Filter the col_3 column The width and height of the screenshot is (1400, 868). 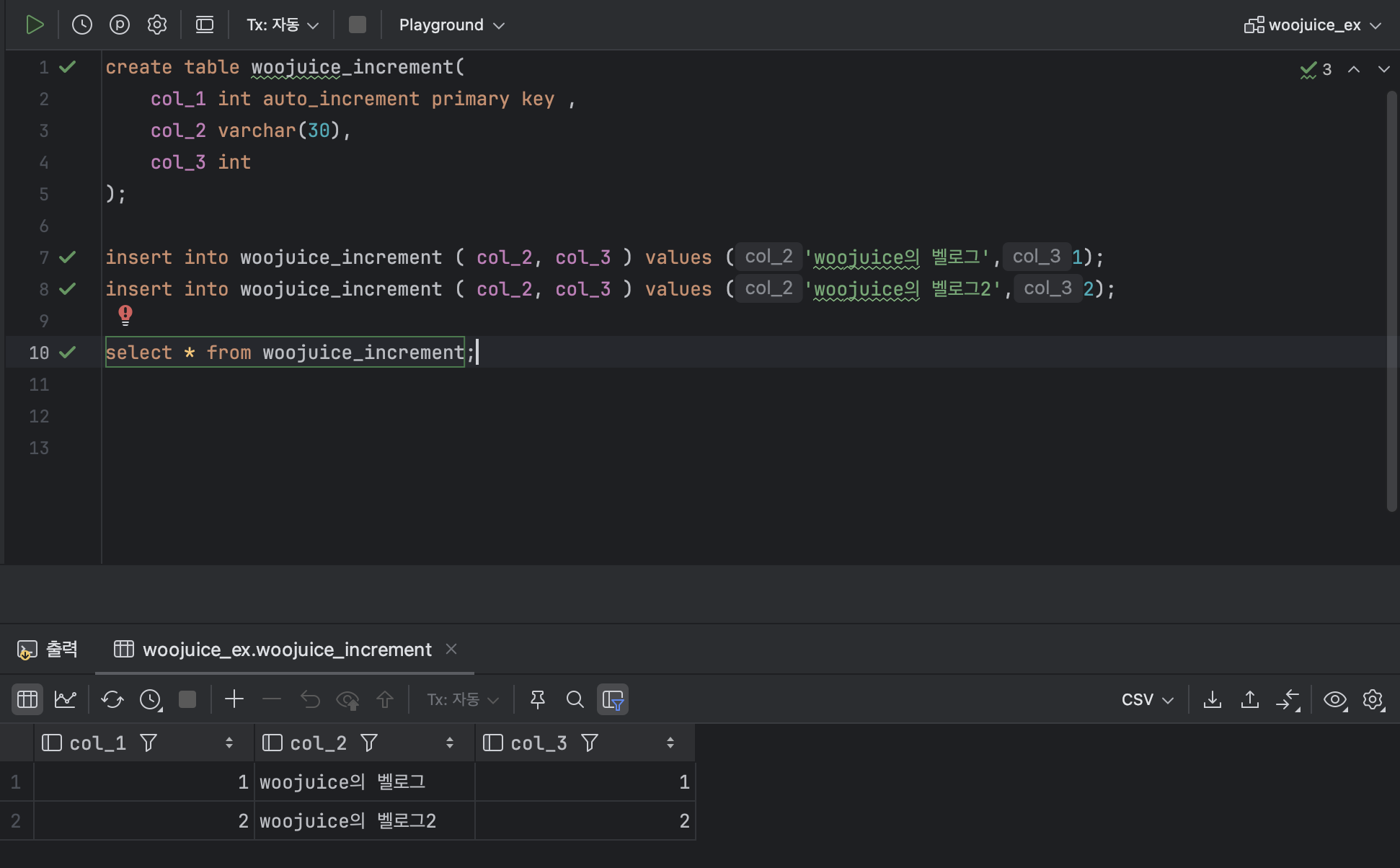590,743
